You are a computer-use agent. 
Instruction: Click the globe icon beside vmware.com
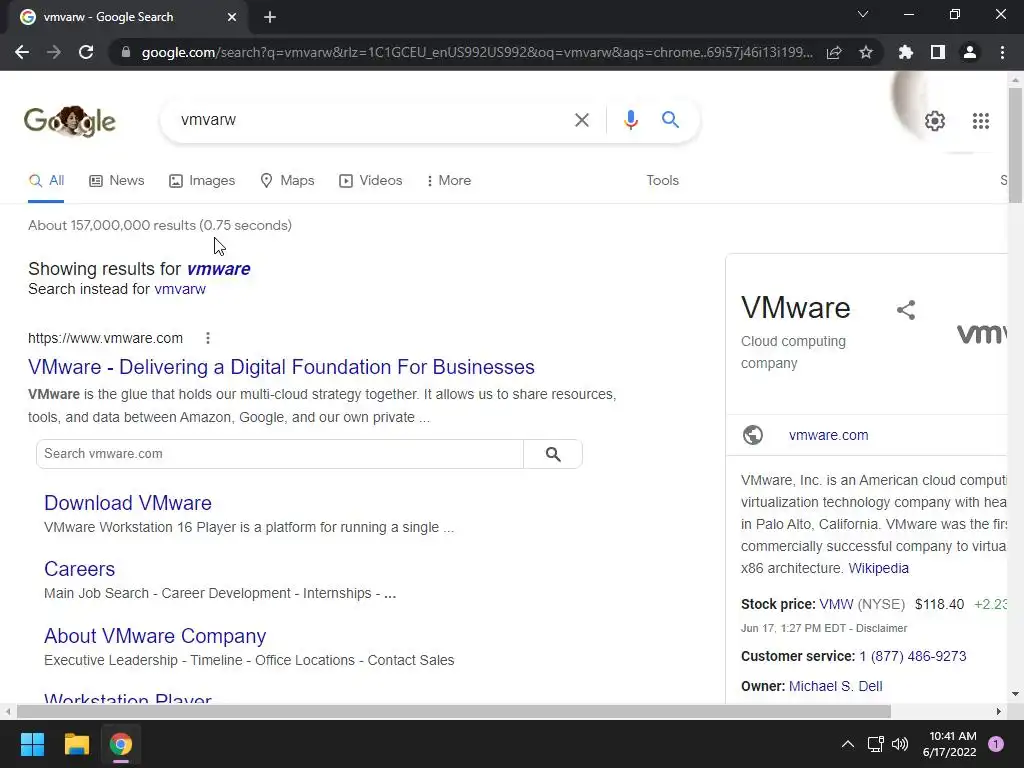[753, 435]
